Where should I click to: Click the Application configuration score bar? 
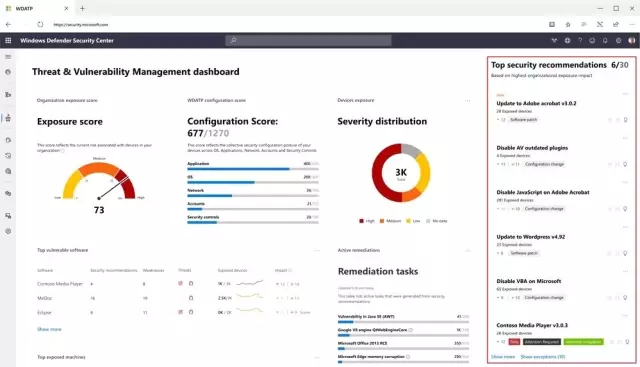[x=253, y=169]
